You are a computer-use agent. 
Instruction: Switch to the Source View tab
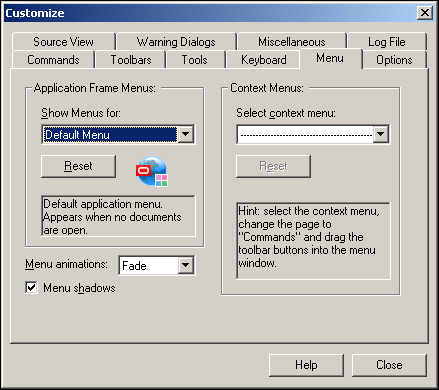click(x=63, y=42)
